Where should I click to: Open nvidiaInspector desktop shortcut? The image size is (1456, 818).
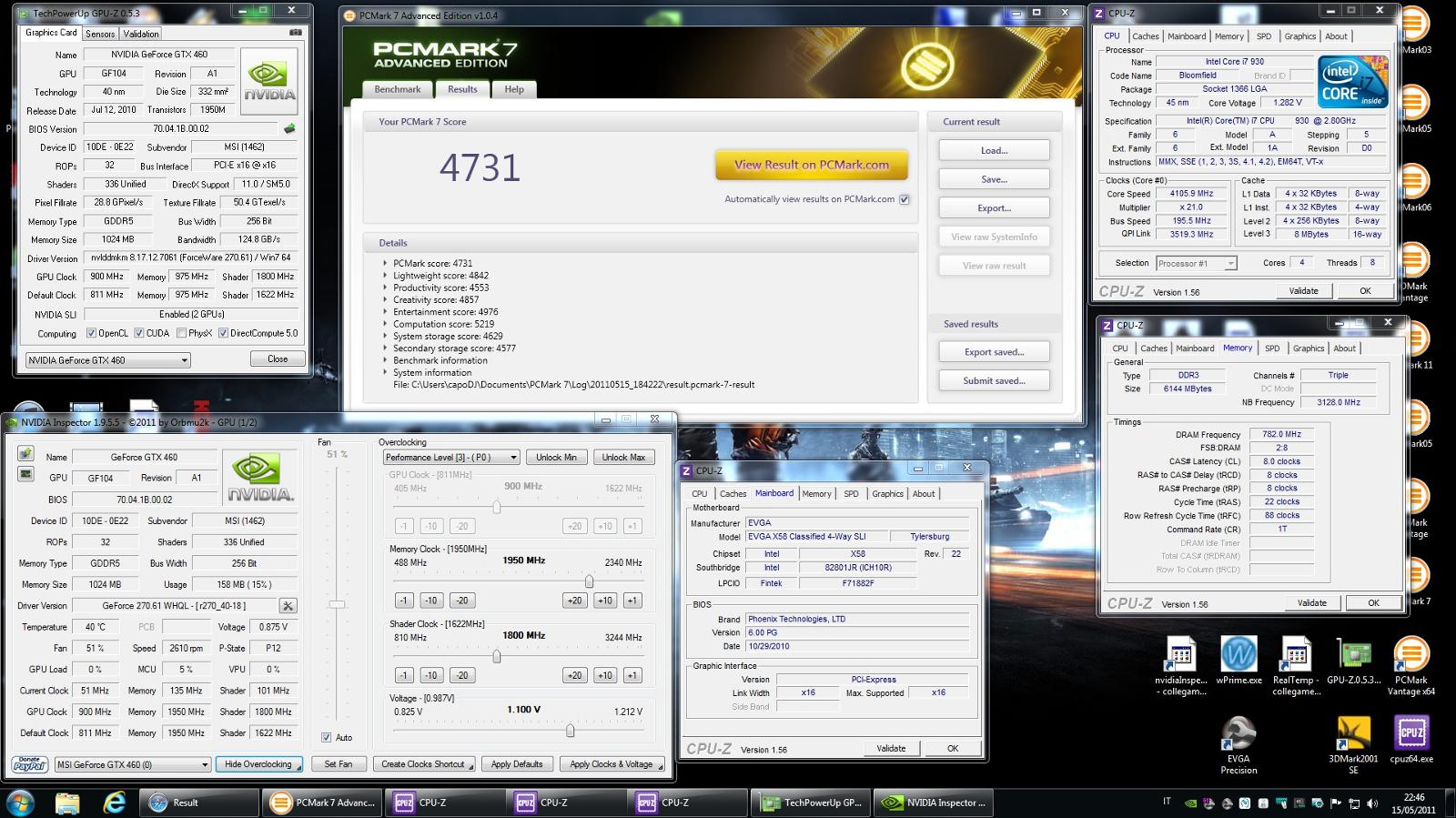click(1181, 667)
